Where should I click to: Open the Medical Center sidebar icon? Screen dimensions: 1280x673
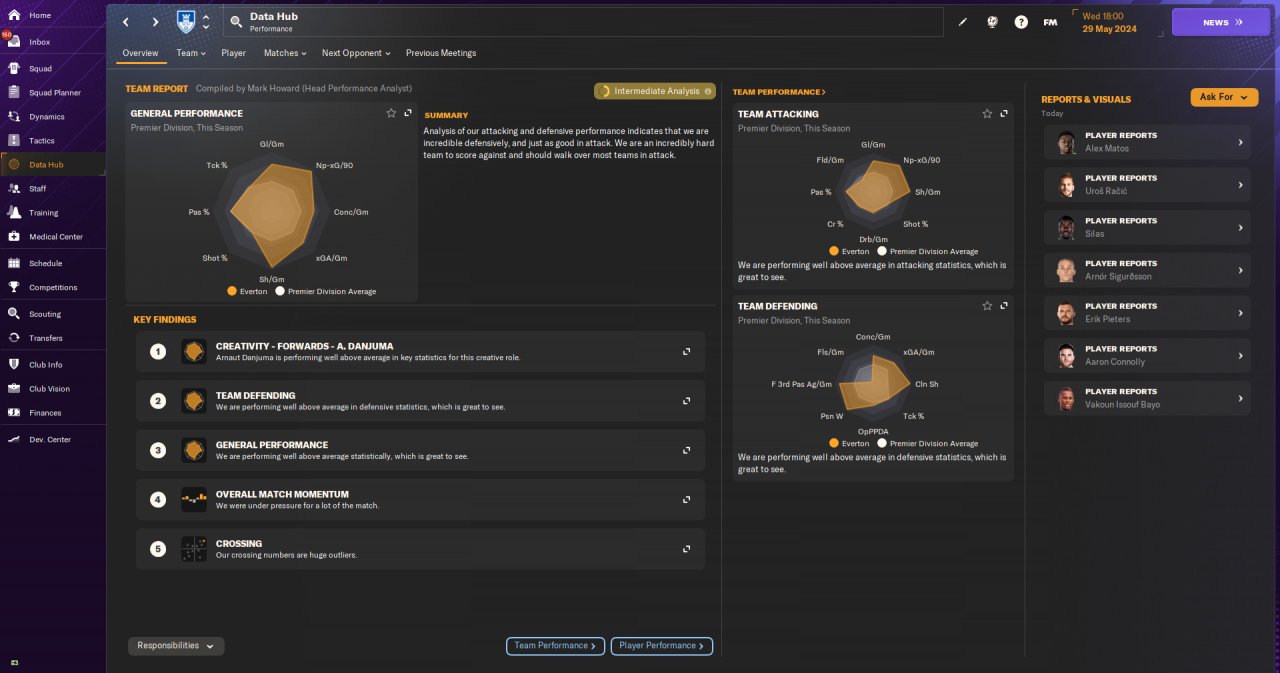click(x=14, y=237)
